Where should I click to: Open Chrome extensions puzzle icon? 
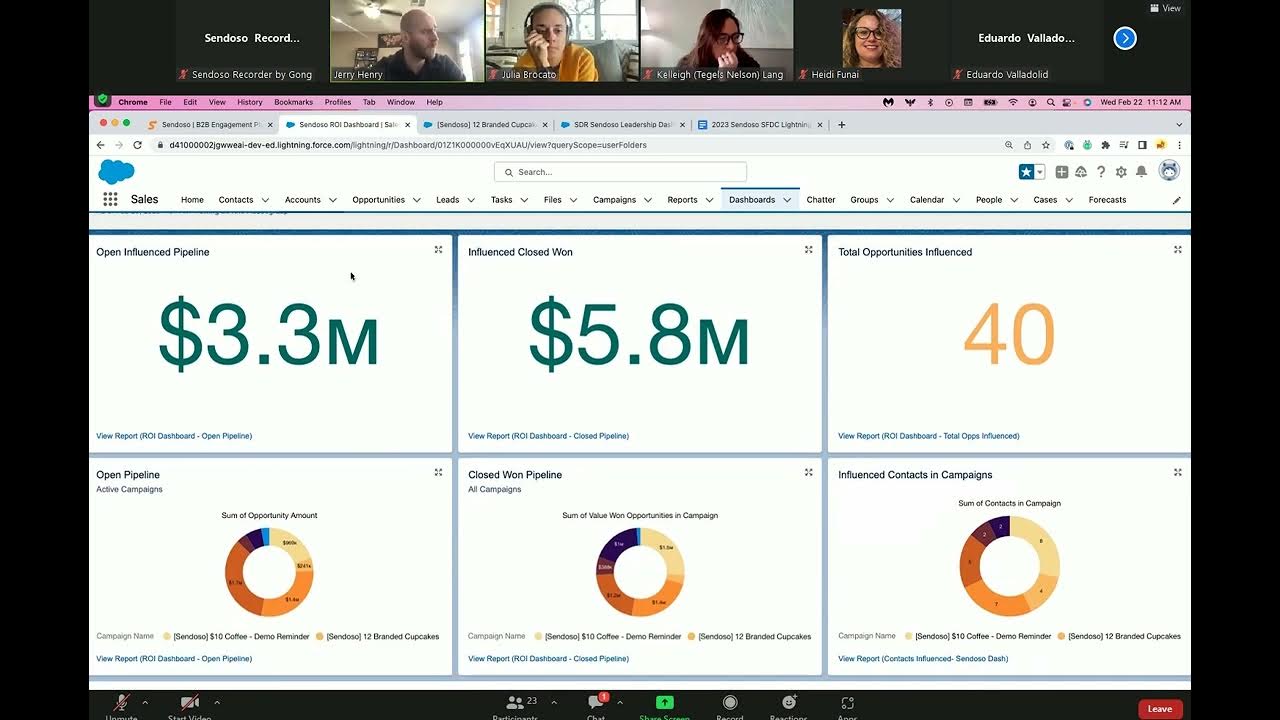[1105, 145]
